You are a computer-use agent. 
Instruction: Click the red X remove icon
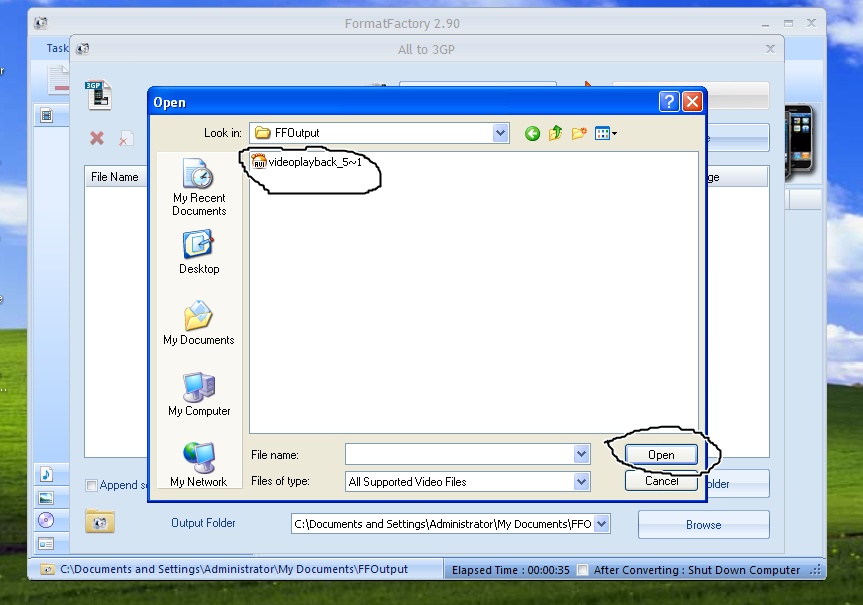click(97, 138)
